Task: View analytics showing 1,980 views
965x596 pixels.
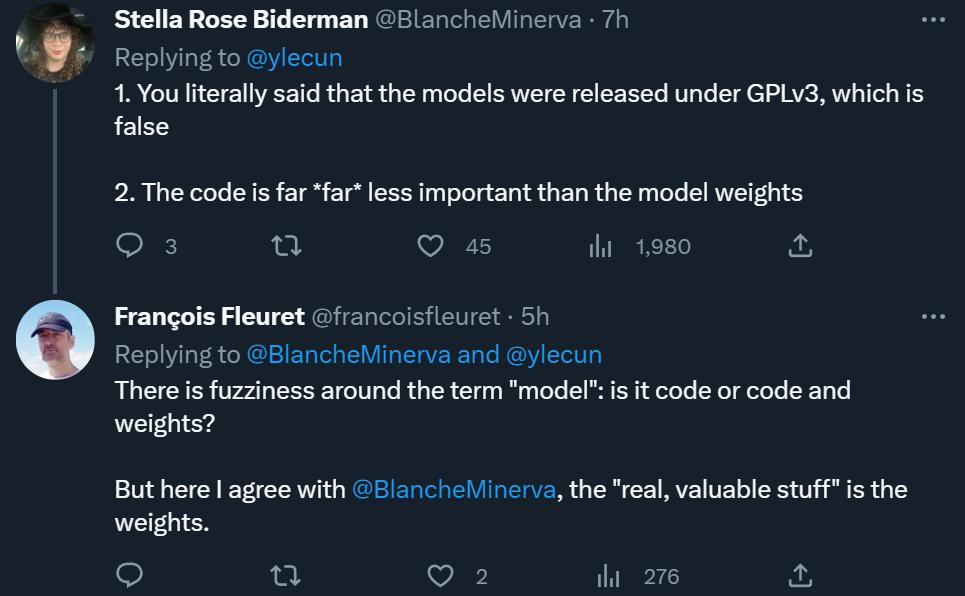Action: (600, 246)
